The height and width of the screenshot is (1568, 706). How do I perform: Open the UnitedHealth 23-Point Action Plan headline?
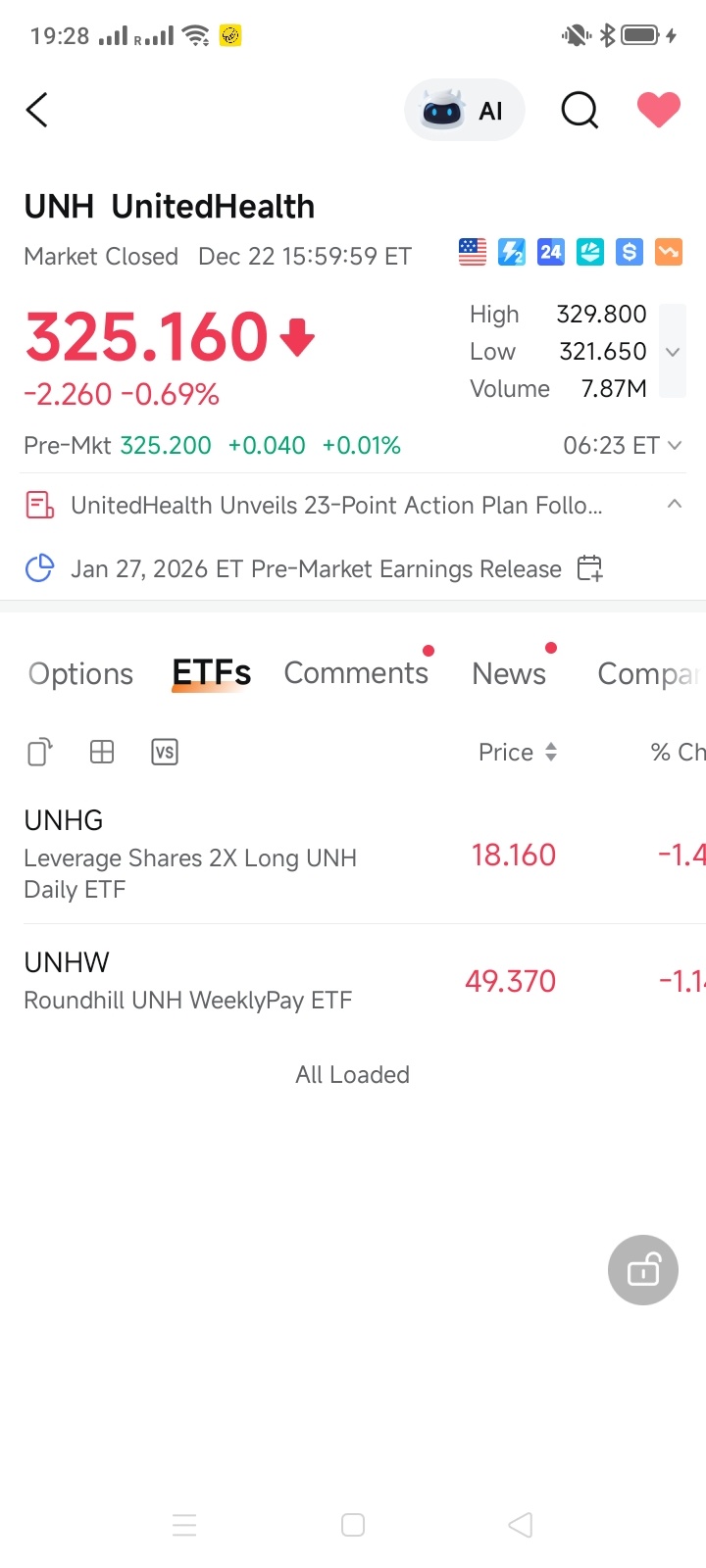click(x=336, y=505)
